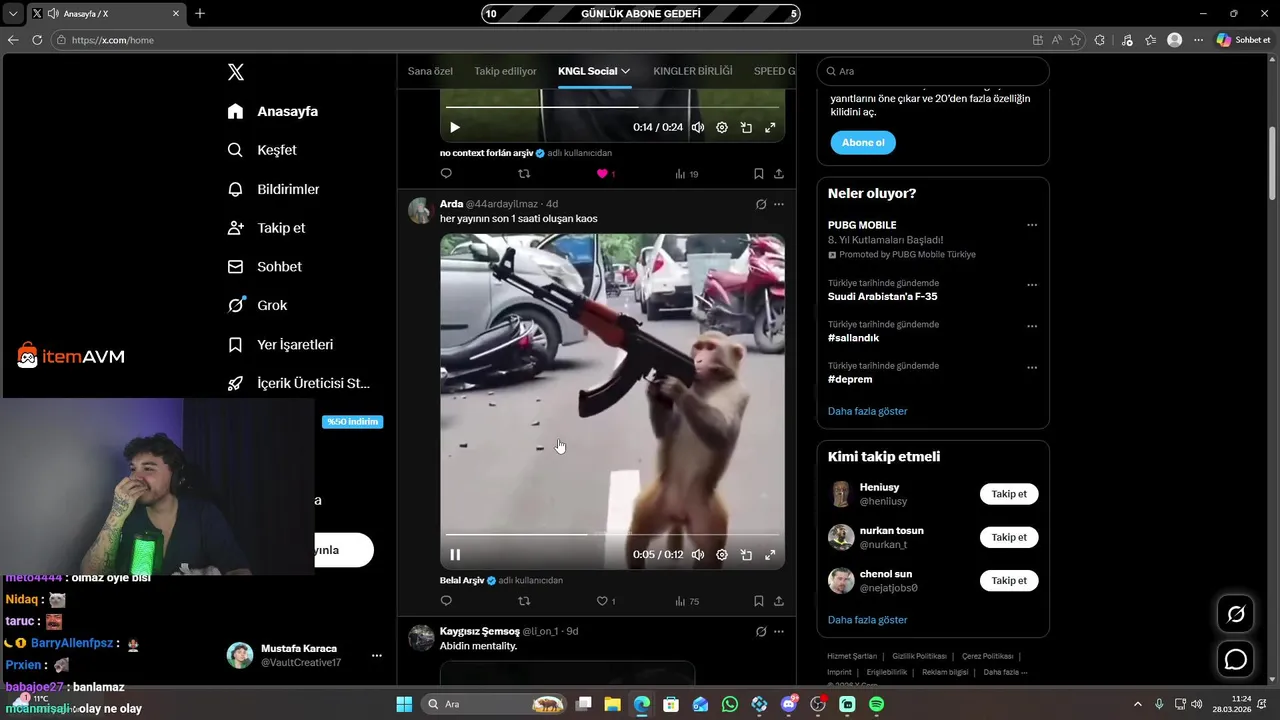1280x720 pixels.
Task: Open Sohbet et Copilot button
Action: coord(1243,40)
